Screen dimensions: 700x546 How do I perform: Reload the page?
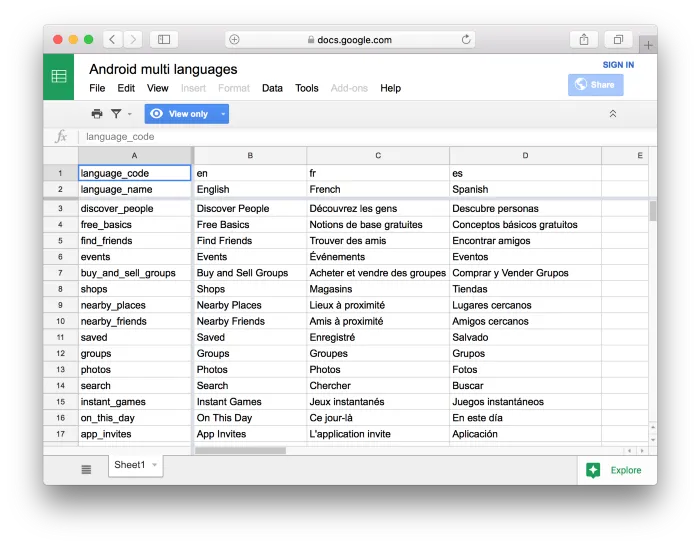click(x=466, y=39)
